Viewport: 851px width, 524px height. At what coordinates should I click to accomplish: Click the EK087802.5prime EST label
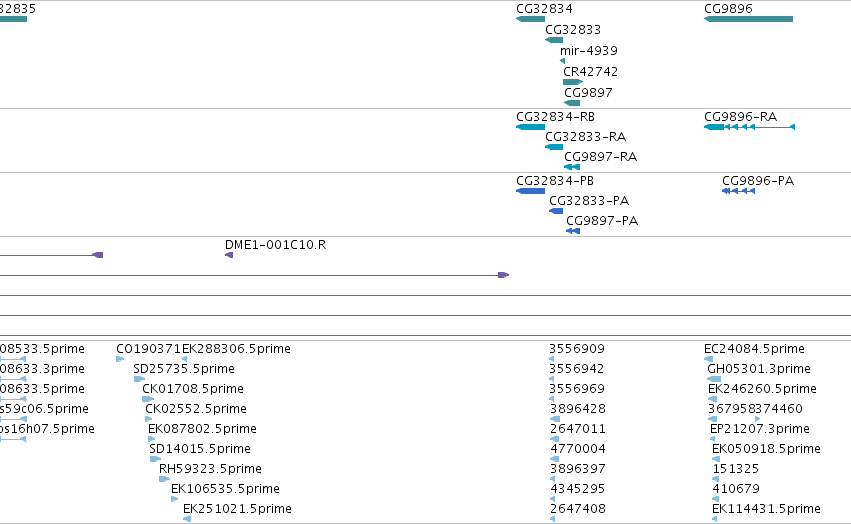tap(202, 429)
